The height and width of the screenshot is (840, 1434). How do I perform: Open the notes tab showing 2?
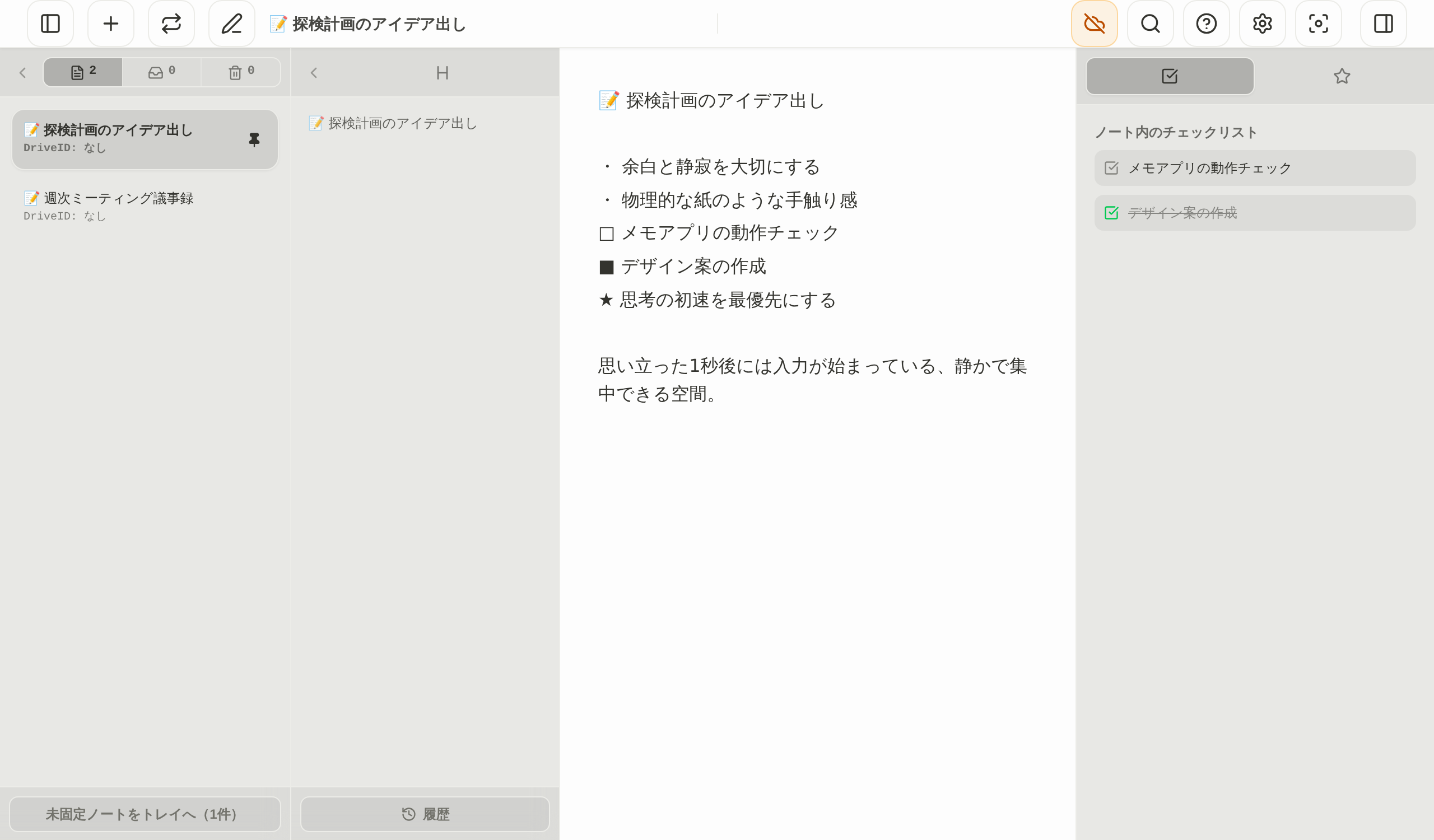point(83,72)
